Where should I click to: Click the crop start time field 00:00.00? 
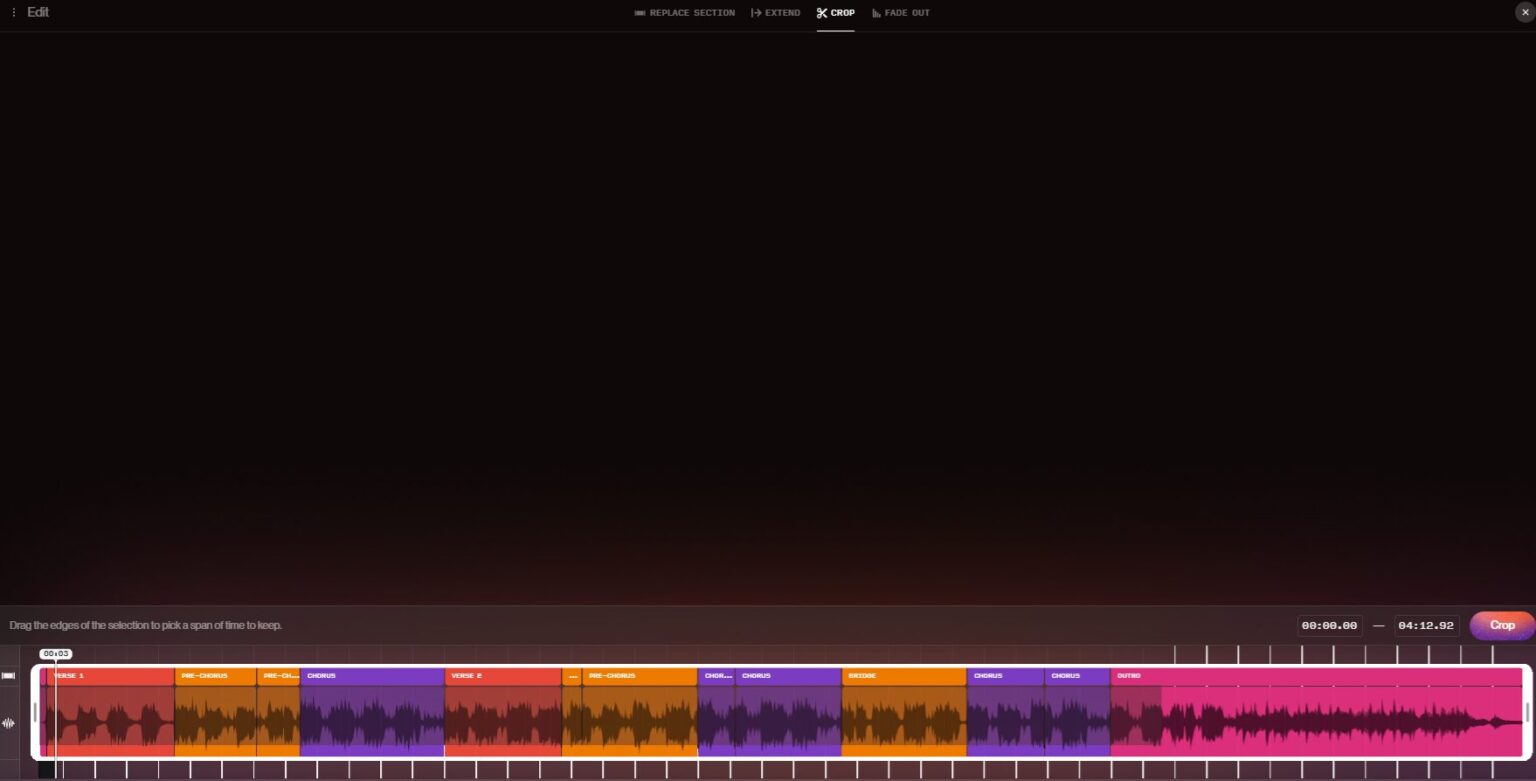(1329, 626)
